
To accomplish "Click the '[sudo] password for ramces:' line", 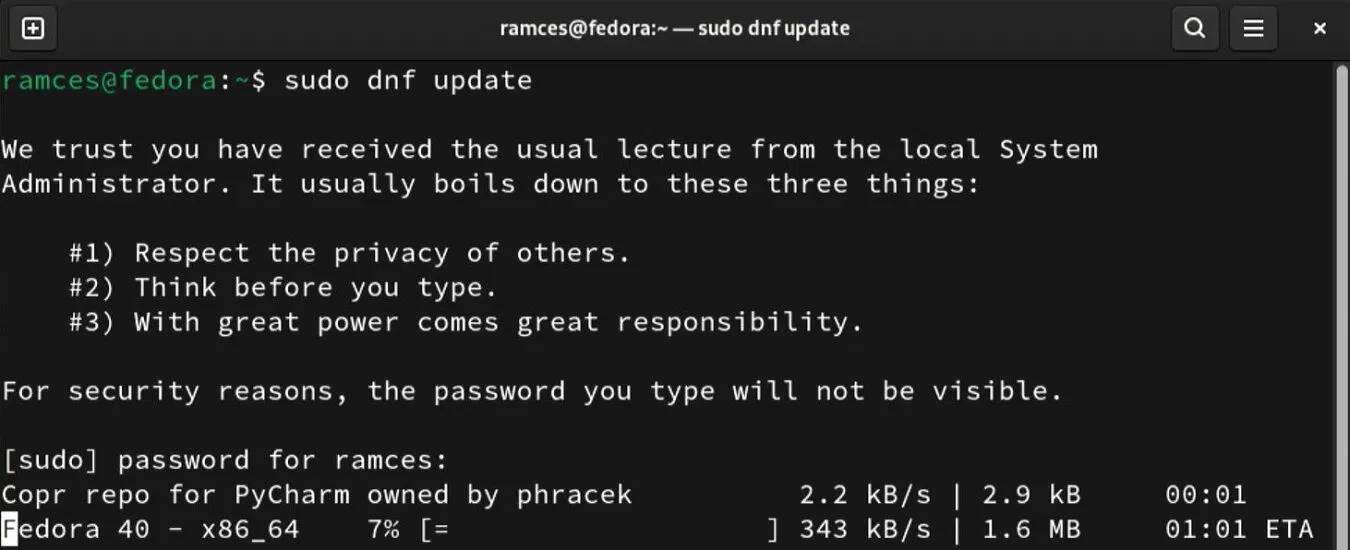I will click(x=225, y=460).
